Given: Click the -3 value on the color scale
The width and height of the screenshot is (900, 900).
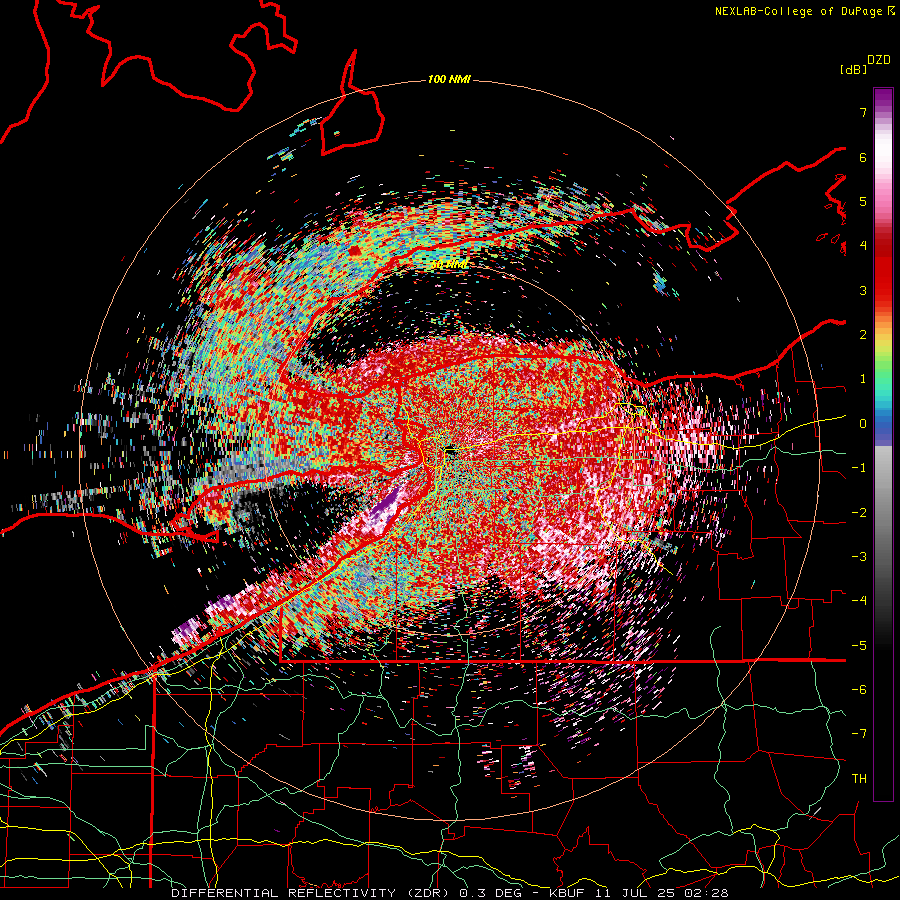Looking at the screenshot, I should pyautogui.click(x=859, y=557).
